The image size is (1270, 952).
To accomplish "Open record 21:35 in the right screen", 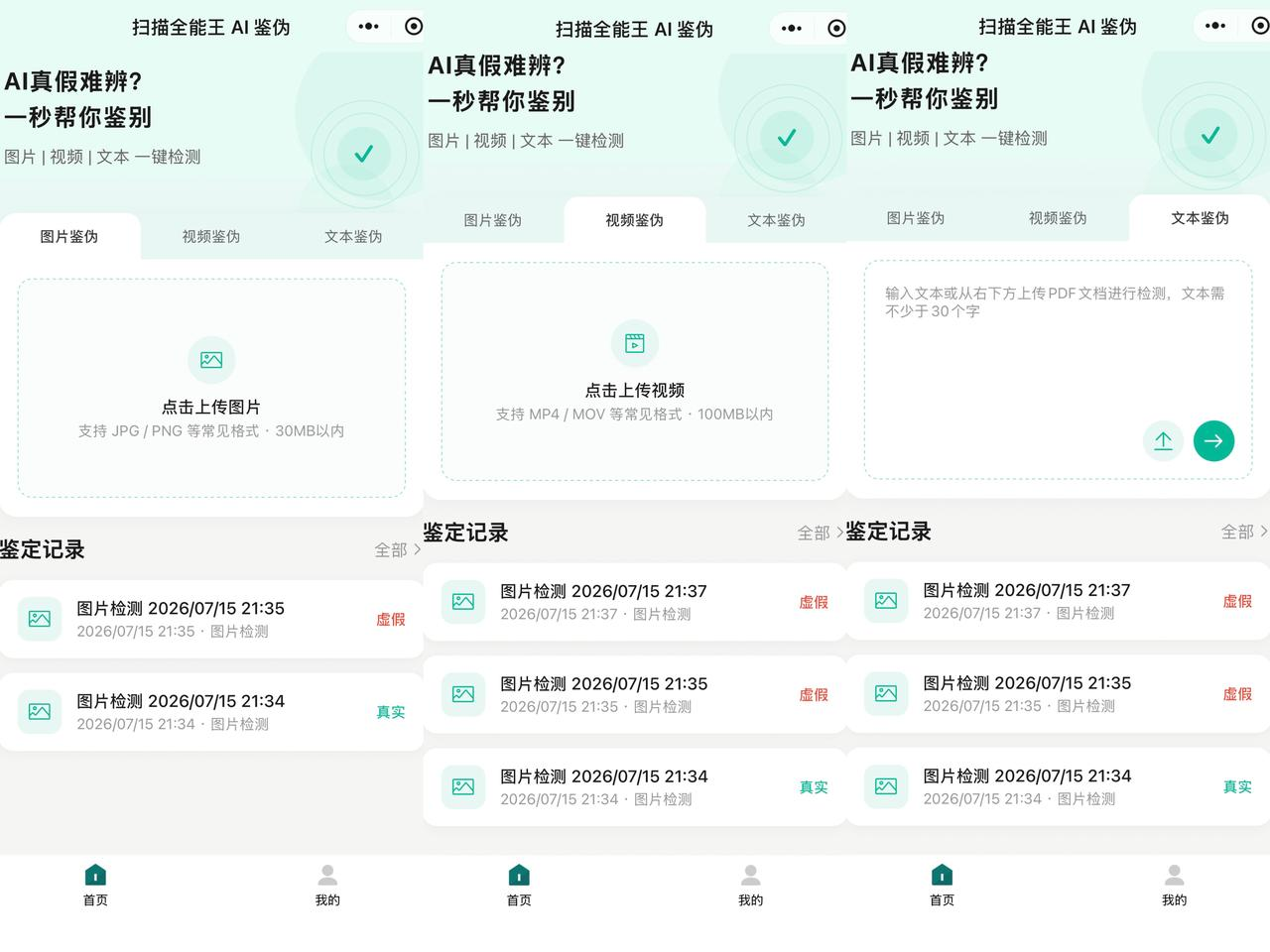I will tap(1058, 693).
